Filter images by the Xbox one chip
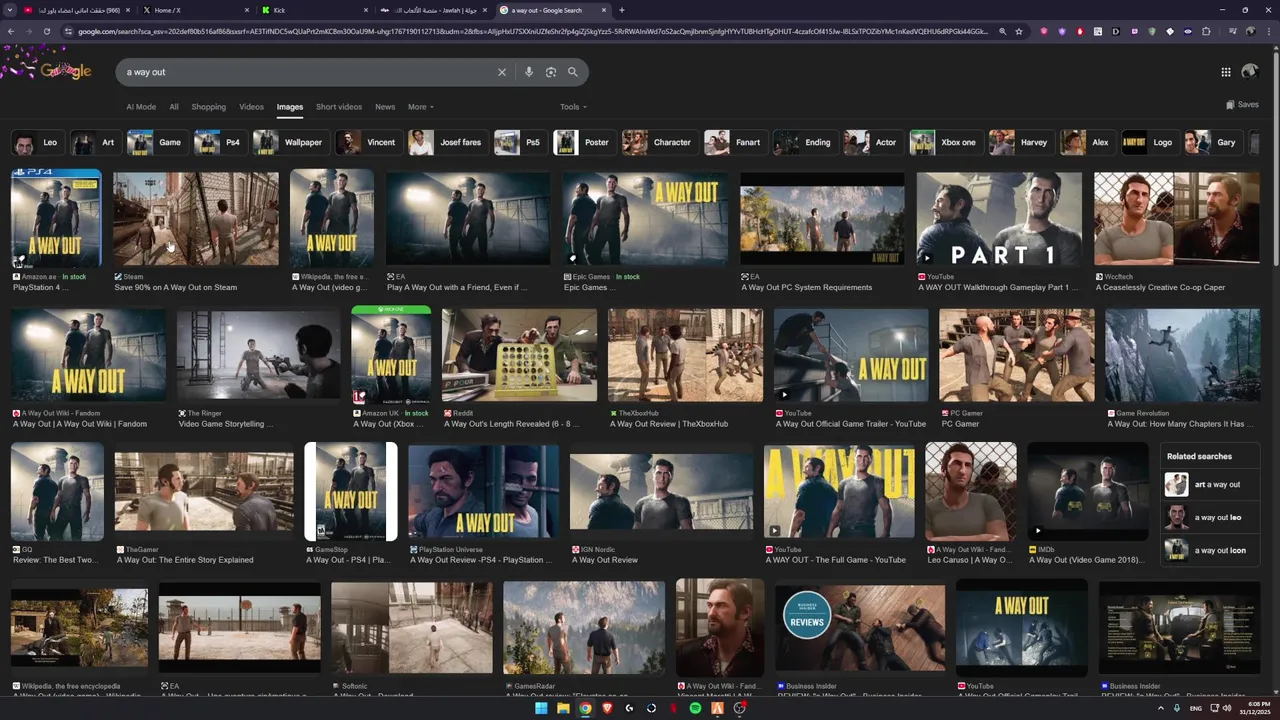This screenshot has height=720, width=1280. click(944, 142)
